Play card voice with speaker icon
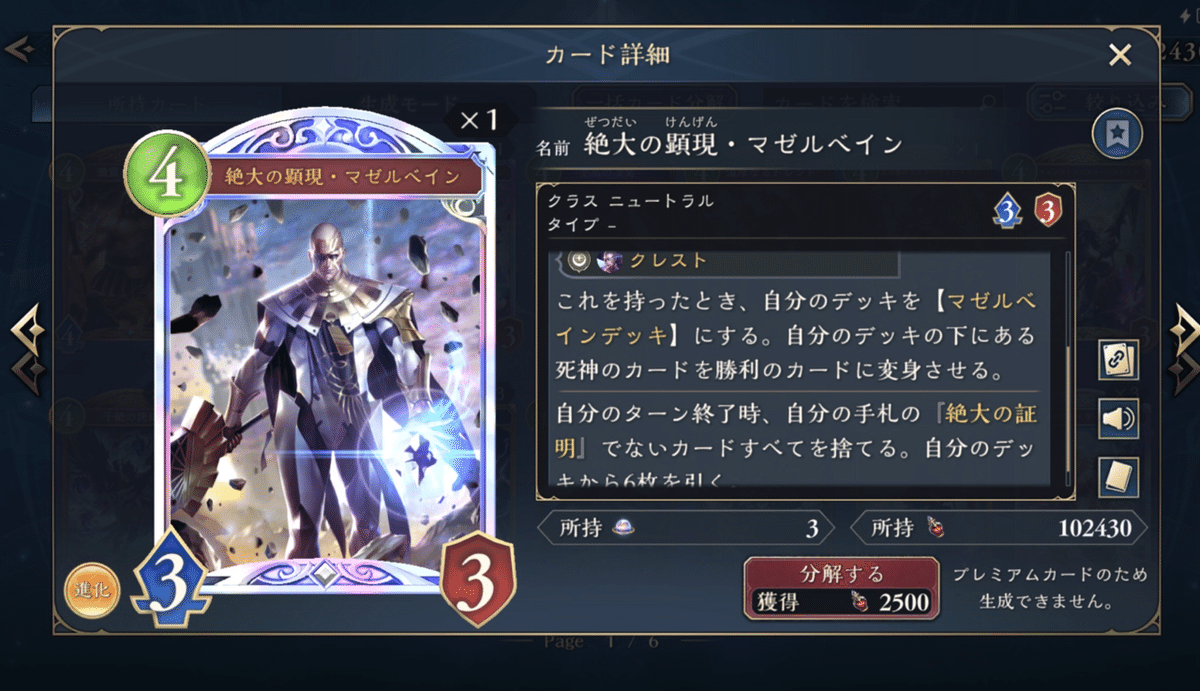This screenshot has height=691, width=1200. tap(1119, 419)
